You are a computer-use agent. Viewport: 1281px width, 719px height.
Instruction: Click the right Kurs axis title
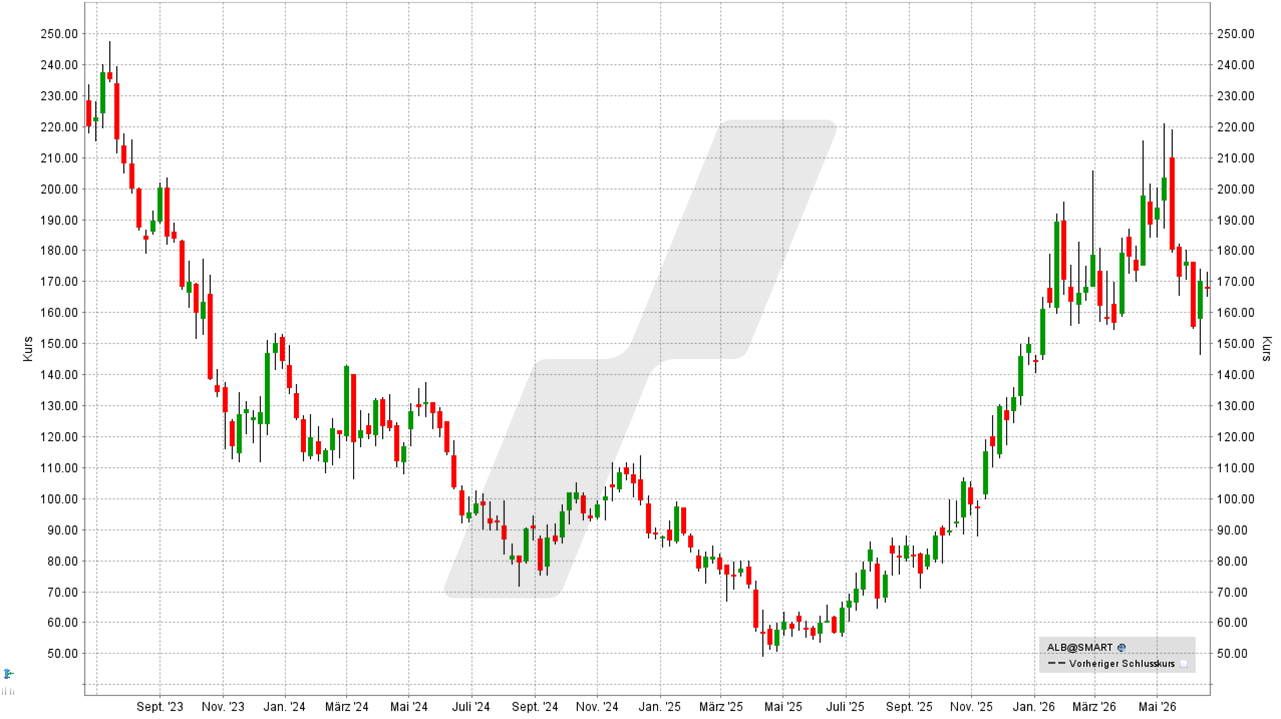(x=1267, y=349)
